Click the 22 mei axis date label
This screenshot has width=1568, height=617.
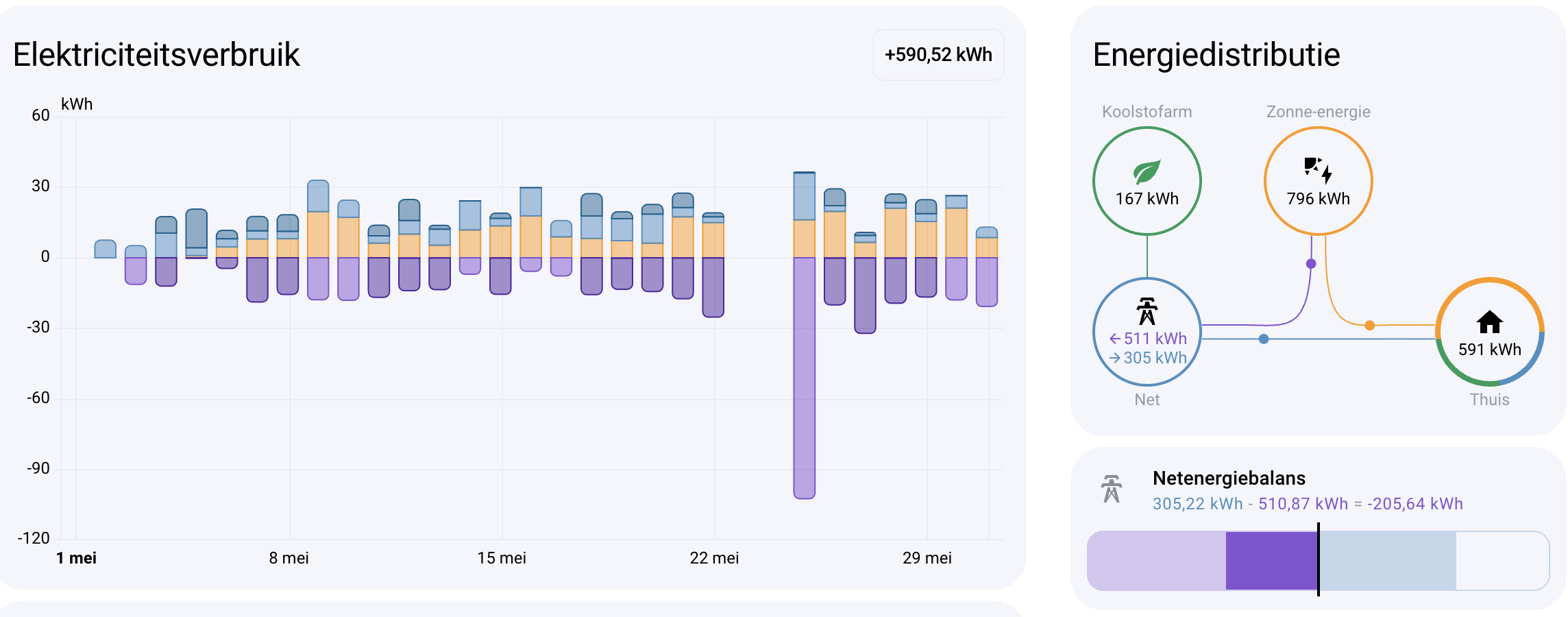pyautogui.click(x=714, y=558)
